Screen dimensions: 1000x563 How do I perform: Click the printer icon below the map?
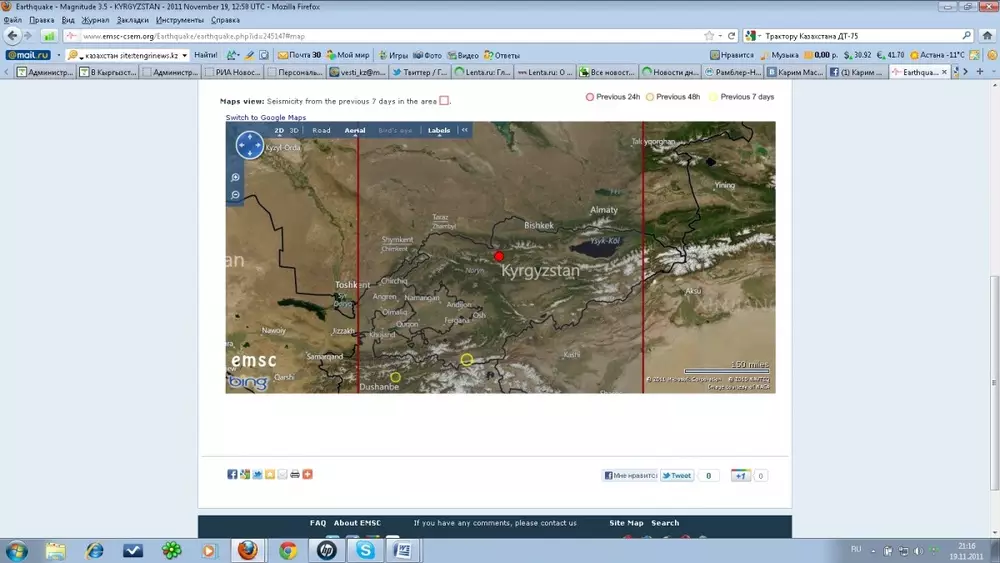[295, 474]
